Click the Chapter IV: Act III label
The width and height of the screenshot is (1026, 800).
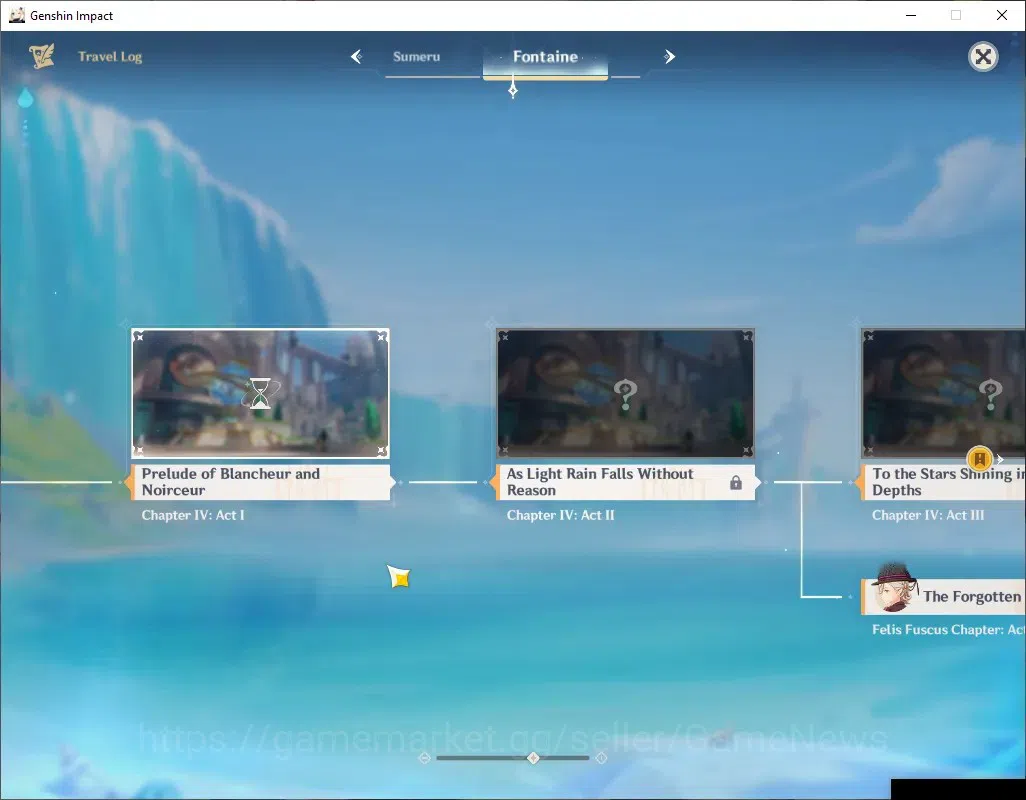tap(928, 515)
